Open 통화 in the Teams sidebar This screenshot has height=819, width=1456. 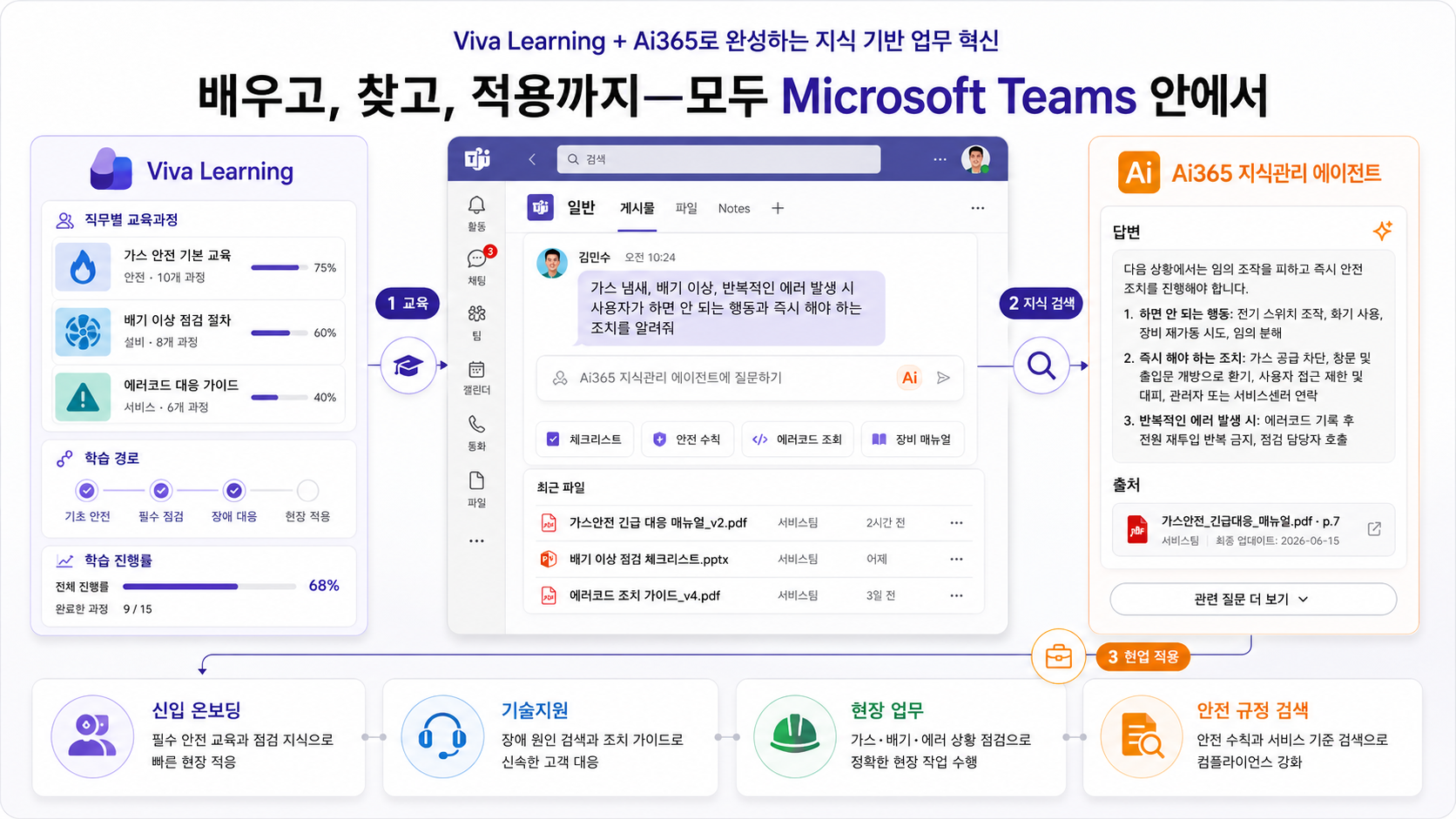(x=476, y=433)
